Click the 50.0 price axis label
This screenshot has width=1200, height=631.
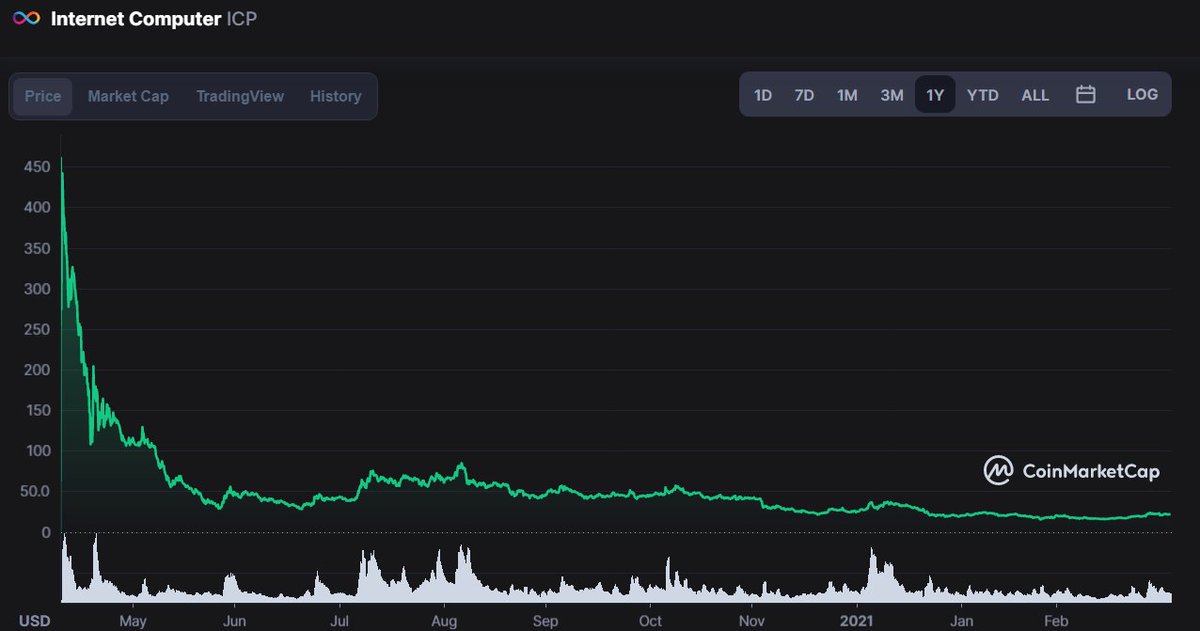pyautogui.click(x=33, y=491)
